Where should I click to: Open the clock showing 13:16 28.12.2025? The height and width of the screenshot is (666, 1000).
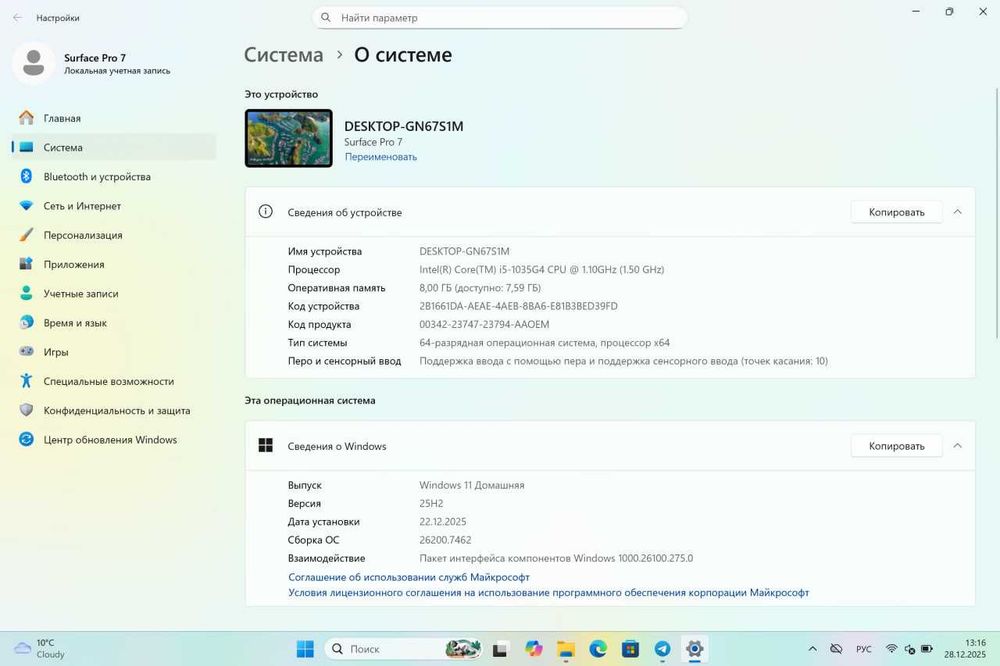[965, 649]
